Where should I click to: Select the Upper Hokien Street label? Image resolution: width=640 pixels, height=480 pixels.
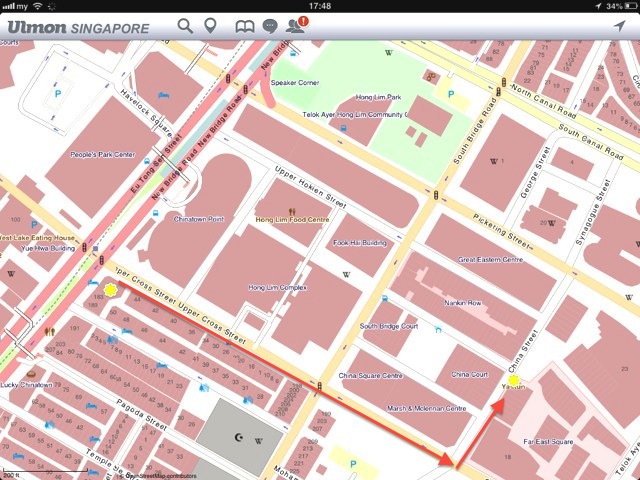tap(311, 187)
